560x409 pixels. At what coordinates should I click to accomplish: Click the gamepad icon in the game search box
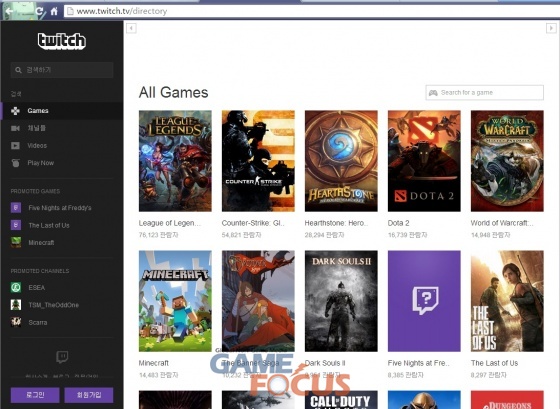[433, 93]
